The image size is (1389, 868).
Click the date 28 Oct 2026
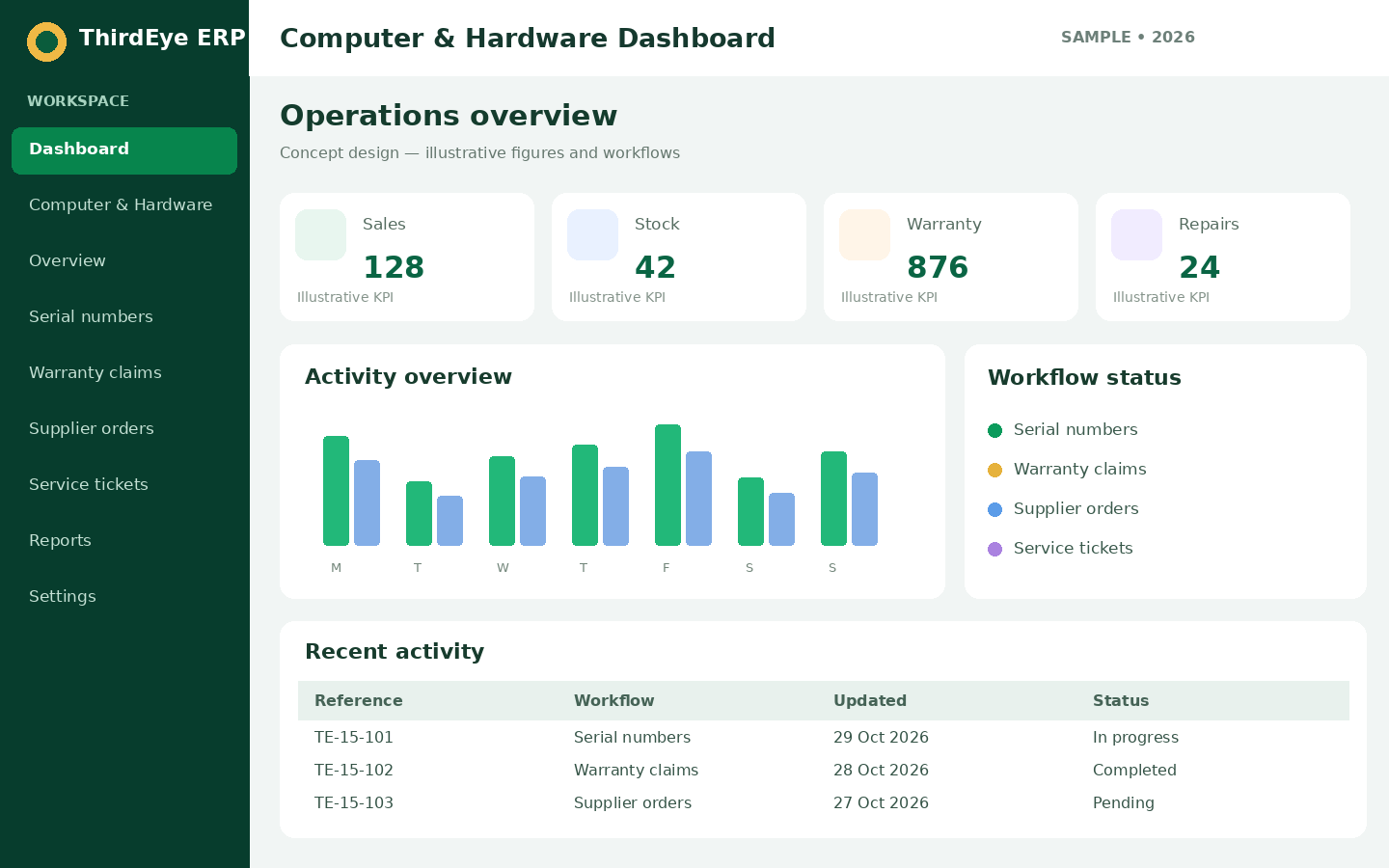click(881, 770)
